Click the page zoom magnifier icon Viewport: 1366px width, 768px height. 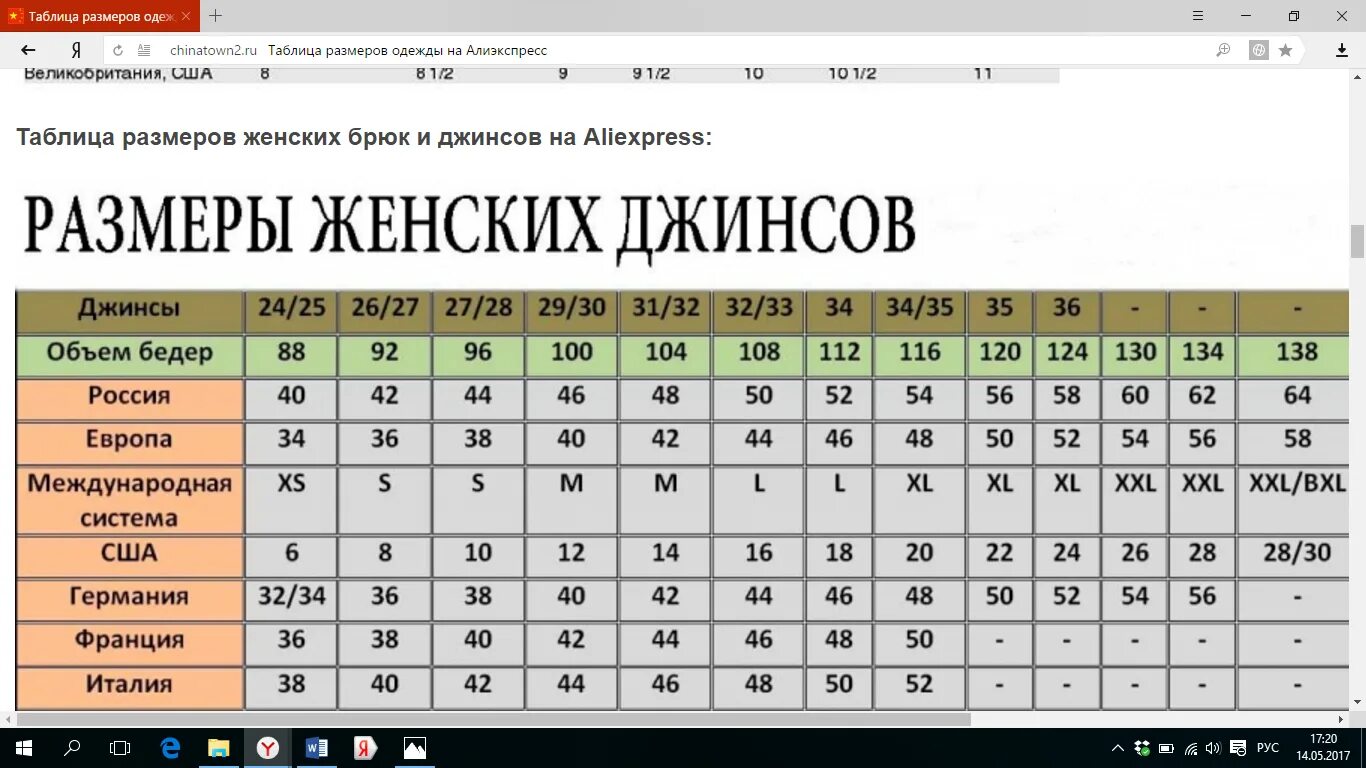[1223, 50]
